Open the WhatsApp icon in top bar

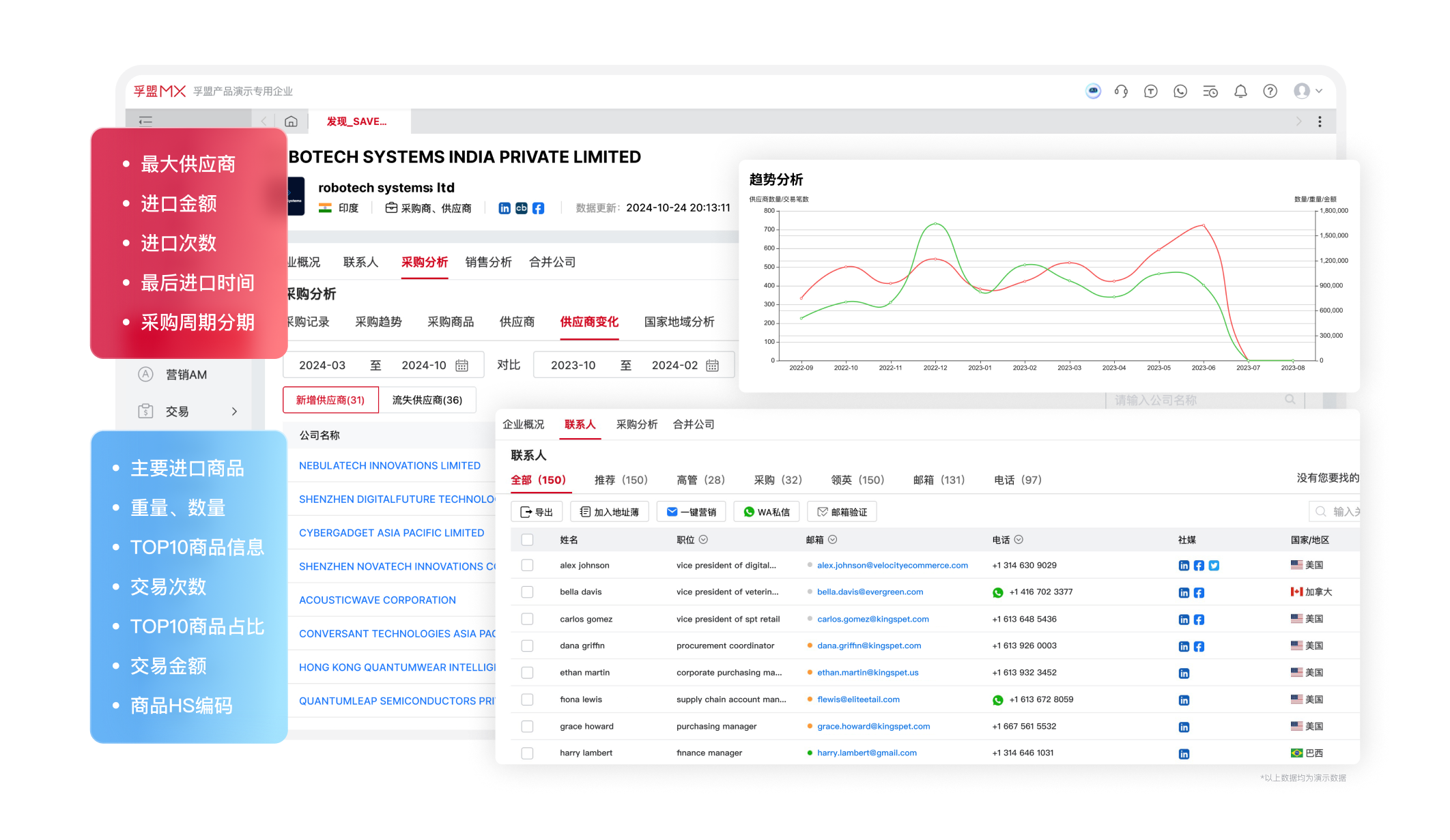[1180, 91]
